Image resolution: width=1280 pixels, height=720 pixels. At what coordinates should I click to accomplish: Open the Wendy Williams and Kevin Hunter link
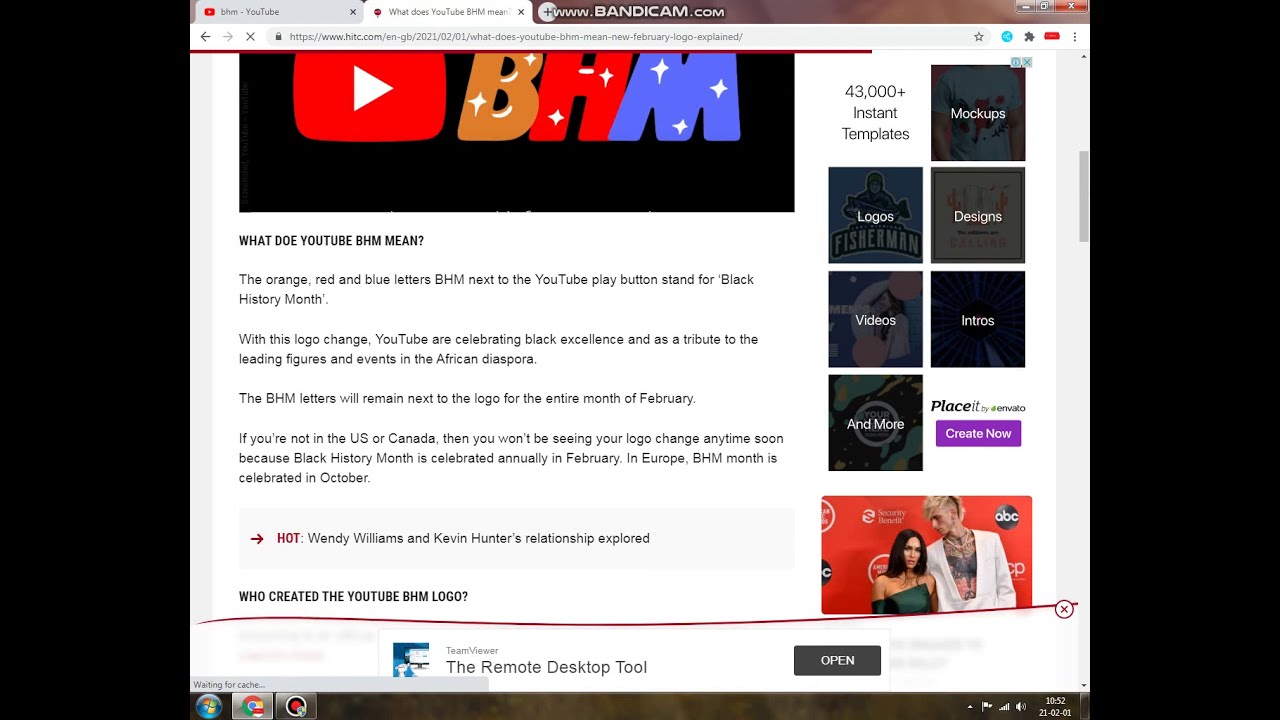tap(478, 538)
